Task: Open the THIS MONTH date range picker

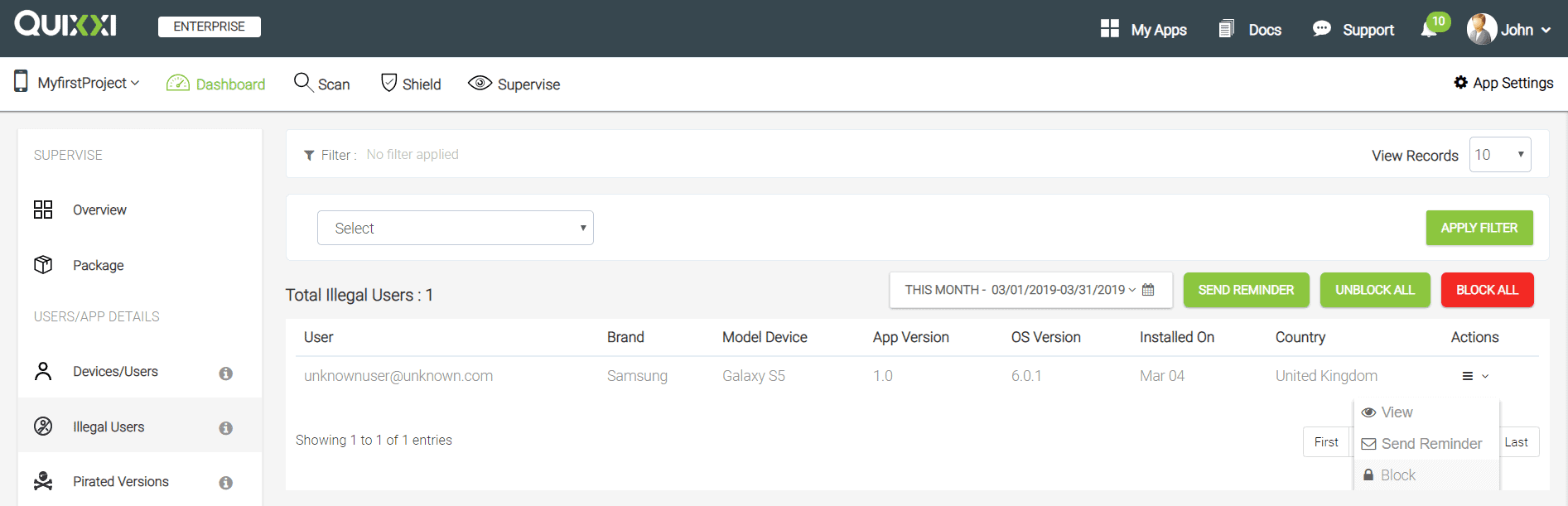Action: pos(1031,290)
